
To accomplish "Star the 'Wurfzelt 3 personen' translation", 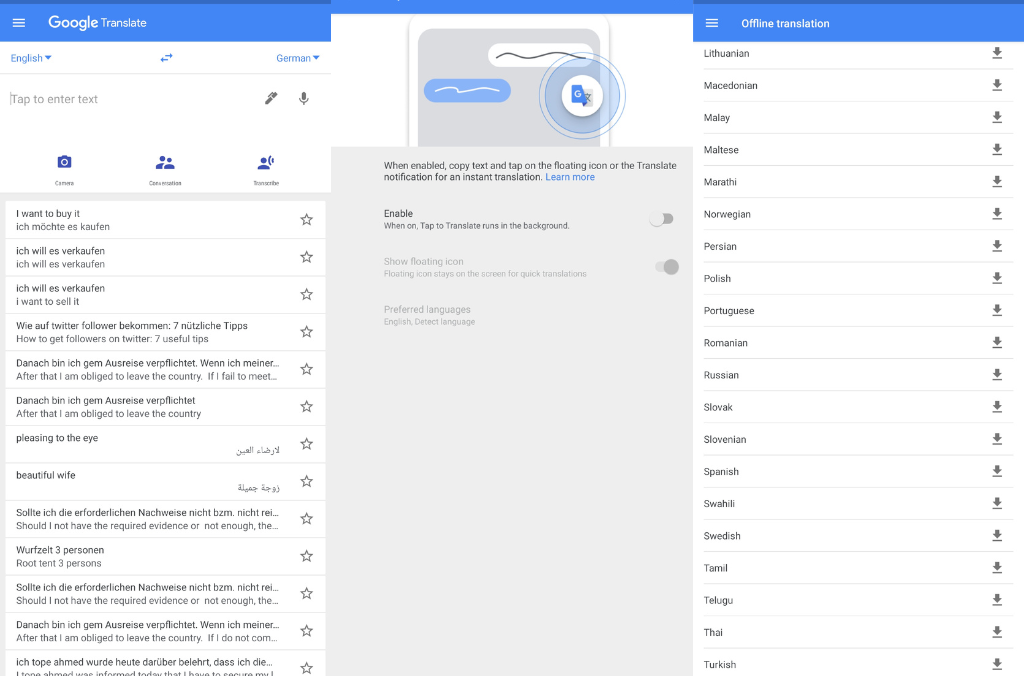I will (306, 556).
